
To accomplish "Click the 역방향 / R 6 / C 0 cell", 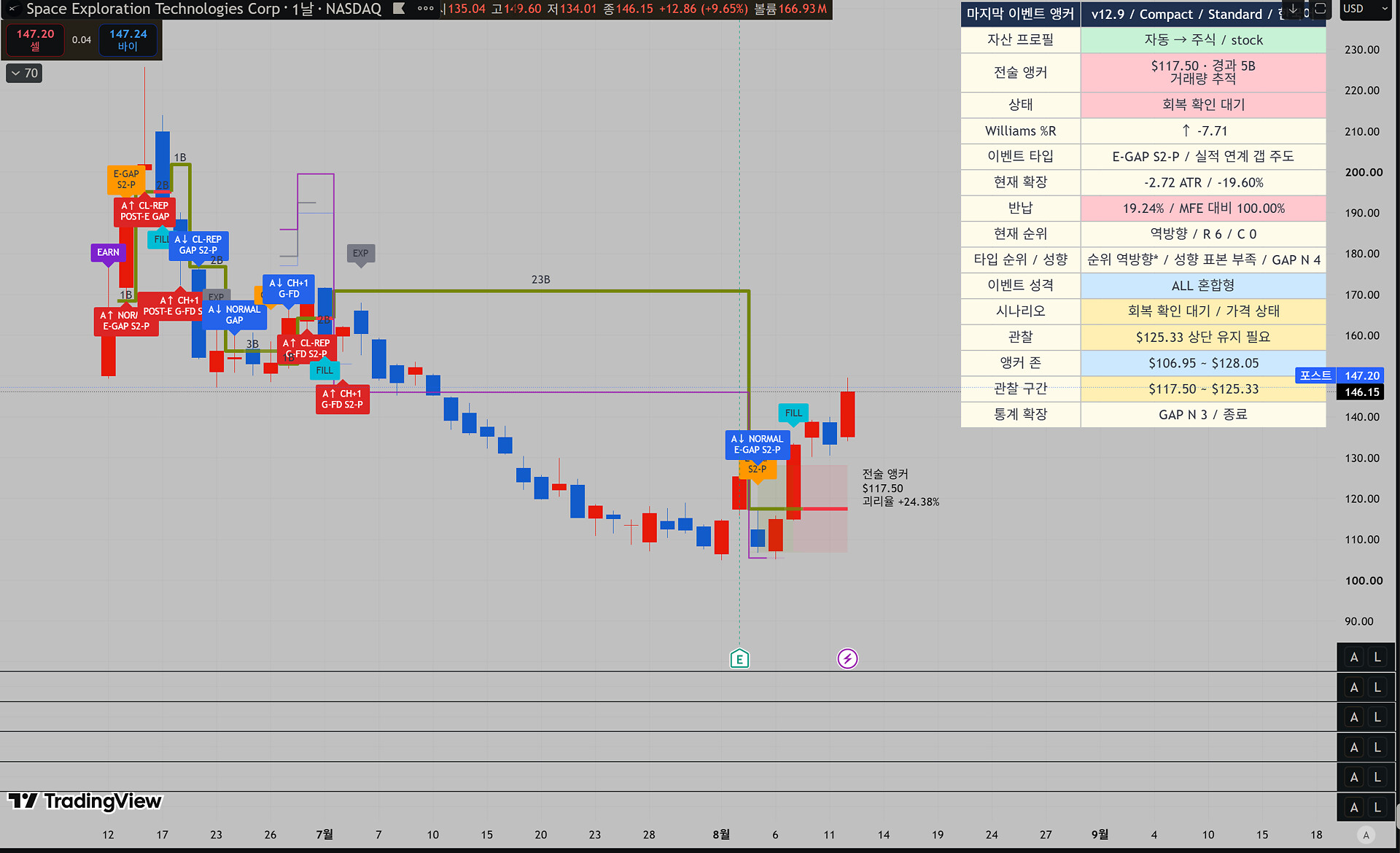I will coord(1203,234).
